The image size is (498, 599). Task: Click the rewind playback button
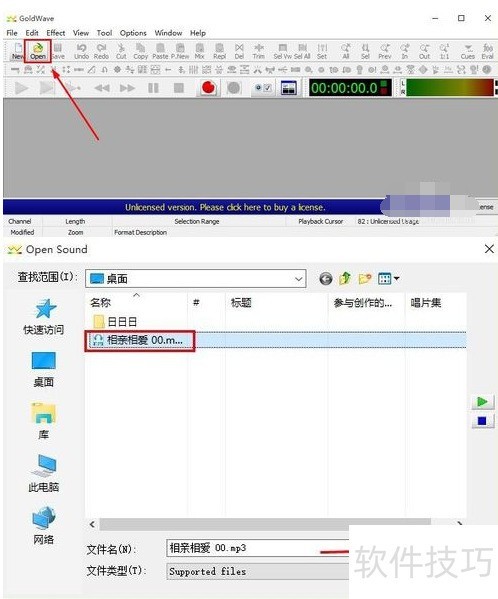[102, 88]
